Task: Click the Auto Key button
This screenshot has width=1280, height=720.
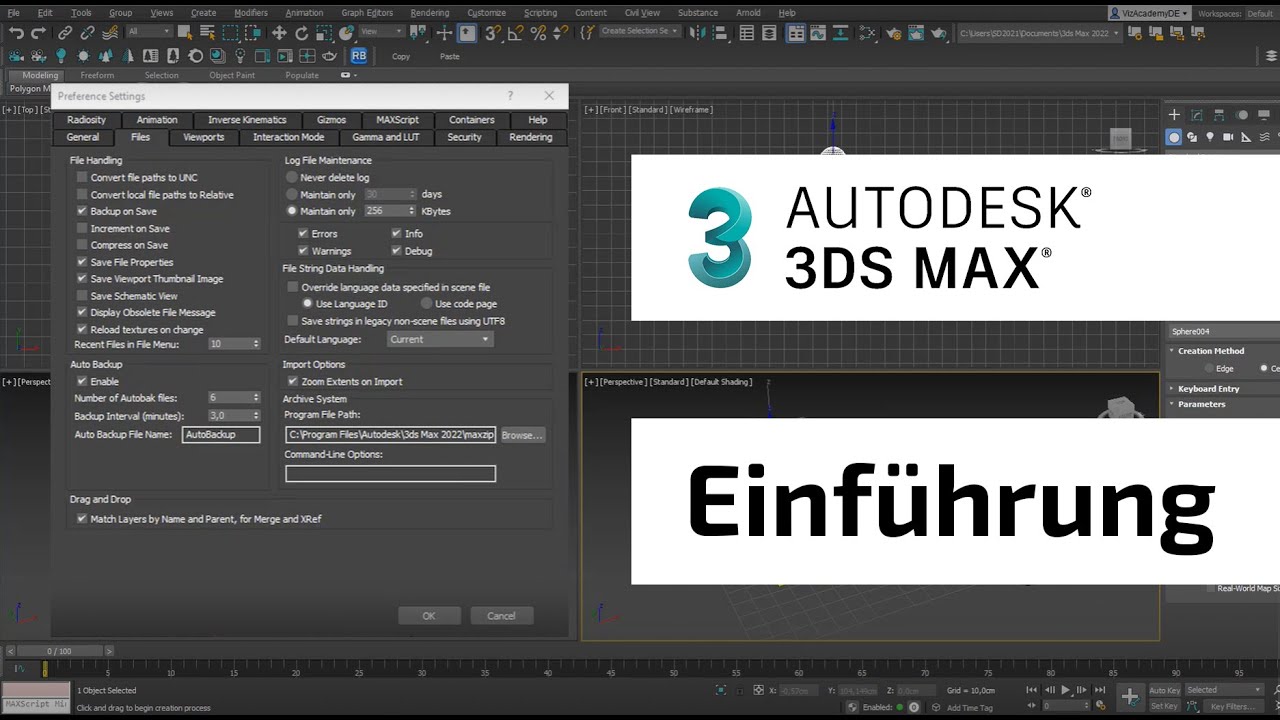Action: [x=1164, y=690]
